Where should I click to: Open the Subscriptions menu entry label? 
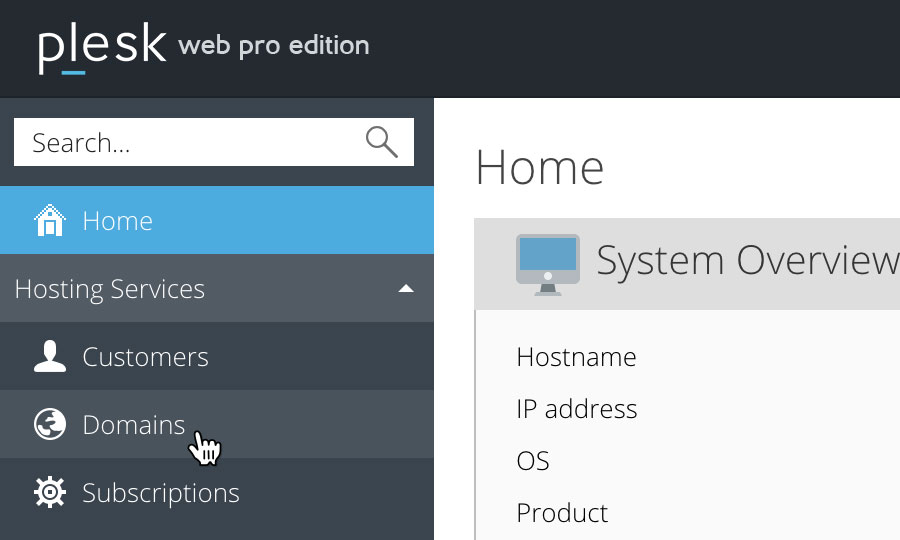pyautogui.click(x=161, y=494)
